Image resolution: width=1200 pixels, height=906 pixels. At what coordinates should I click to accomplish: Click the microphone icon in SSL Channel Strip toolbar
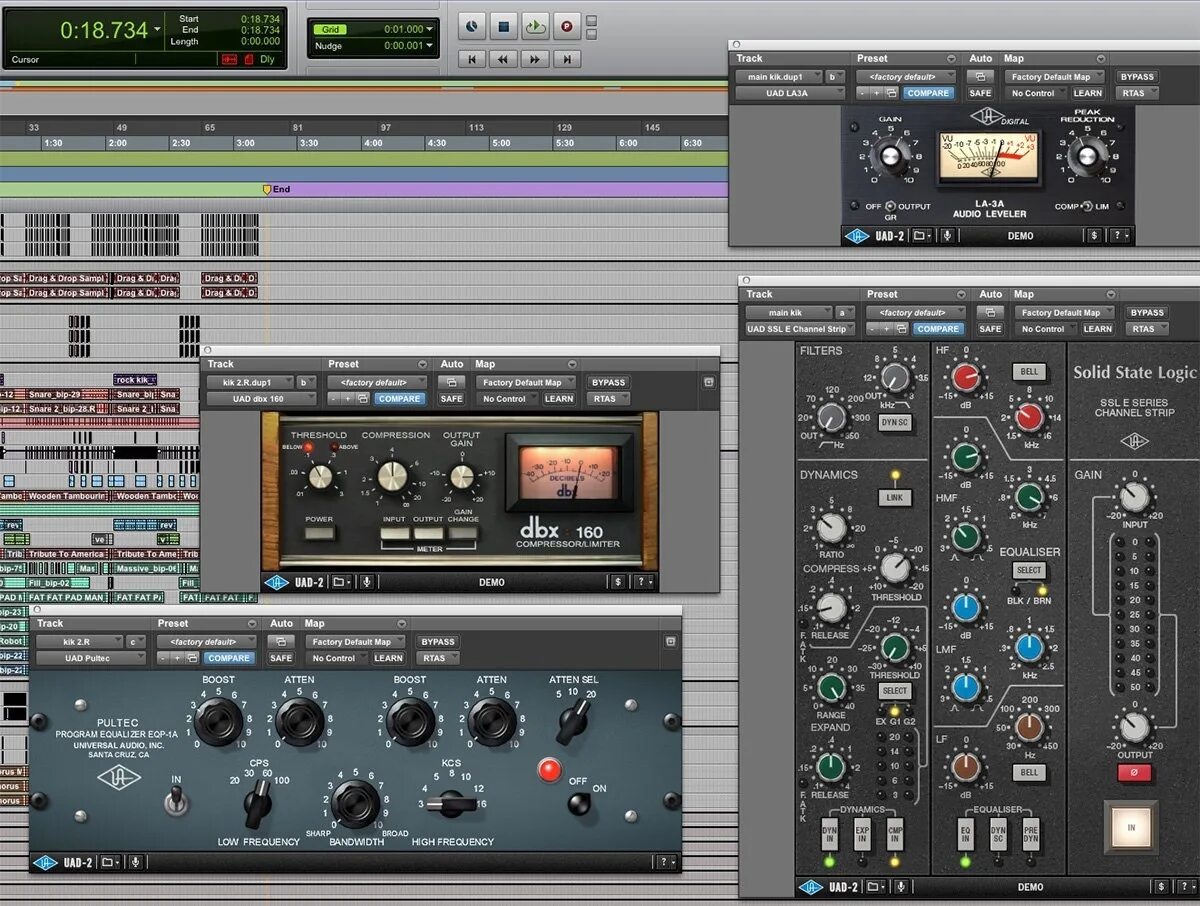click(902, 886)
